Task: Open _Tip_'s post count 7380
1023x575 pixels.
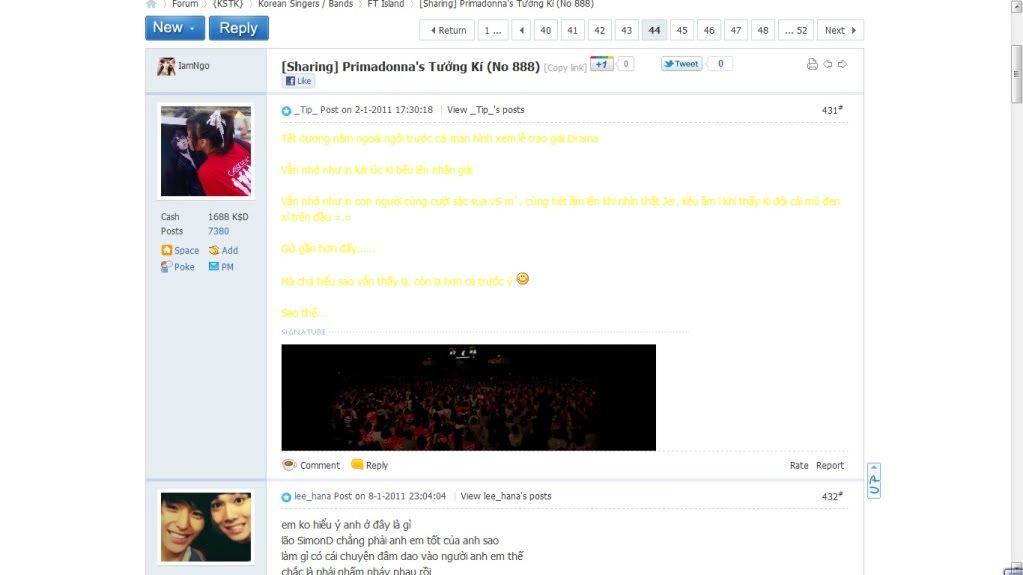Action: tap(219, 231)
